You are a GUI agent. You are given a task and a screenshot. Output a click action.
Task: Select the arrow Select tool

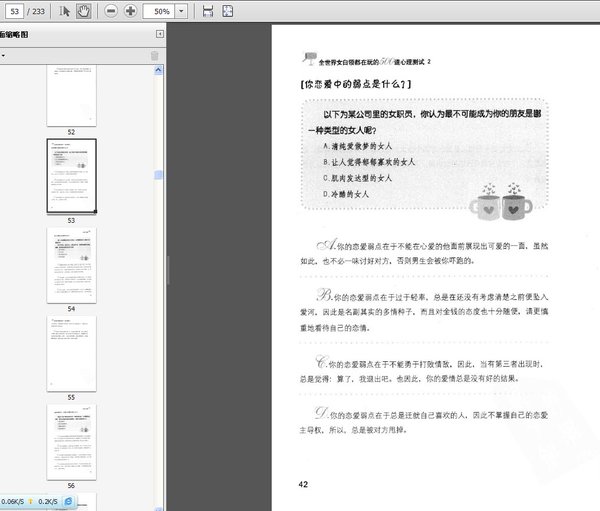pyautogui.click(x=64, y=11)
